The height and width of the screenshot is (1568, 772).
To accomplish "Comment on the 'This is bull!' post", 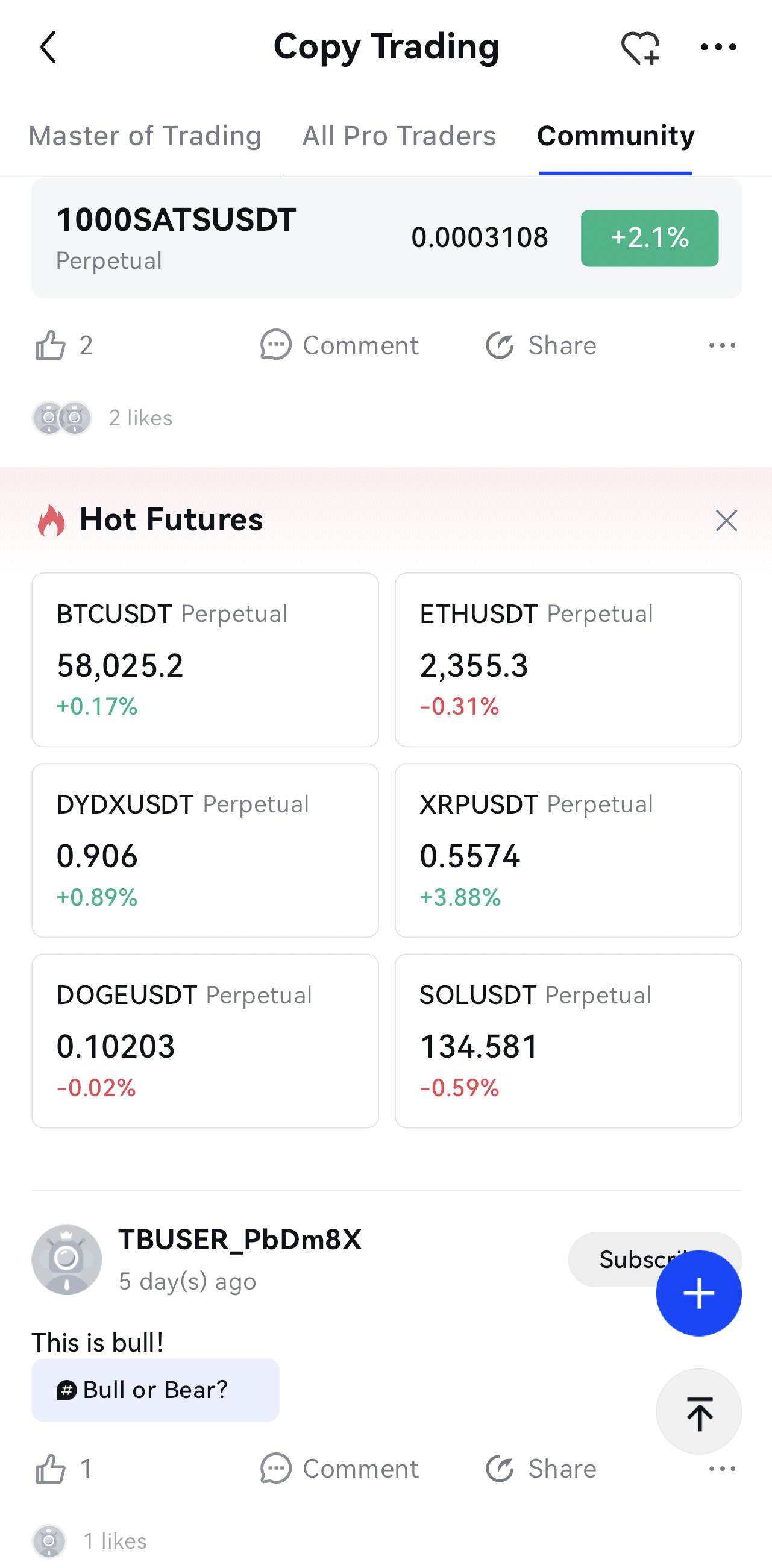I will point(340,1469).
